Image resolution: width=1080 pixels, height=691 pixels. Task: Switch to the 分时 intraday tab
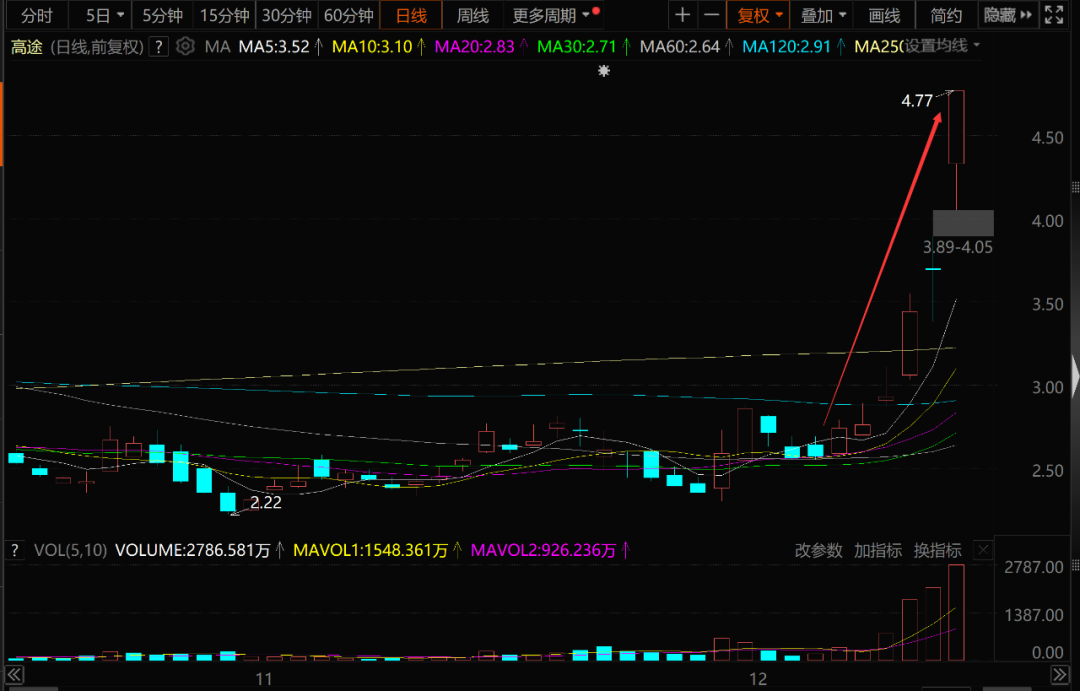pyautogui.click(x=37, y=15)
